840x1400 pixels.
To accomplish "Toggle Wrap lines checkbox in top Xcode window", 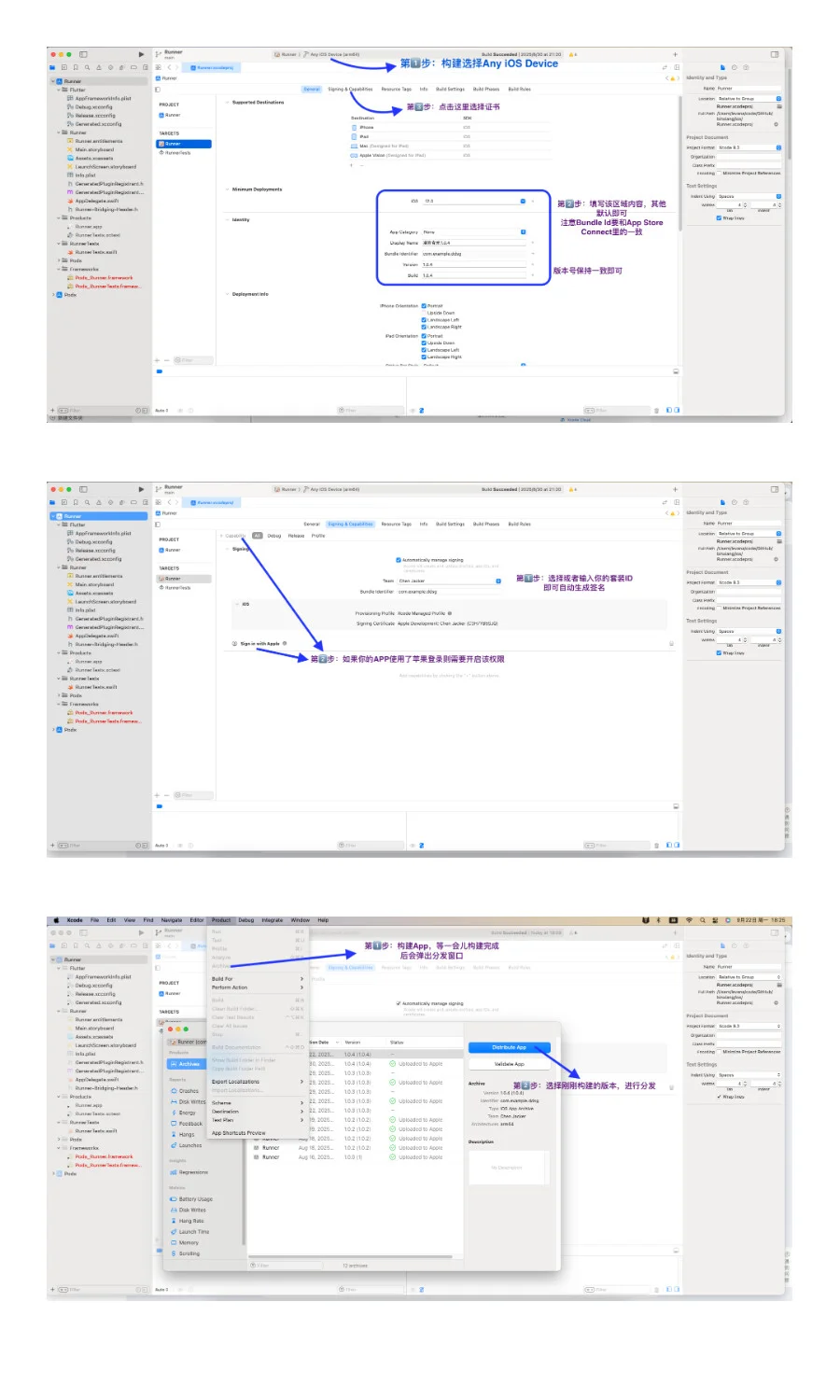I will pyautogui.click(x=720, y=218).
